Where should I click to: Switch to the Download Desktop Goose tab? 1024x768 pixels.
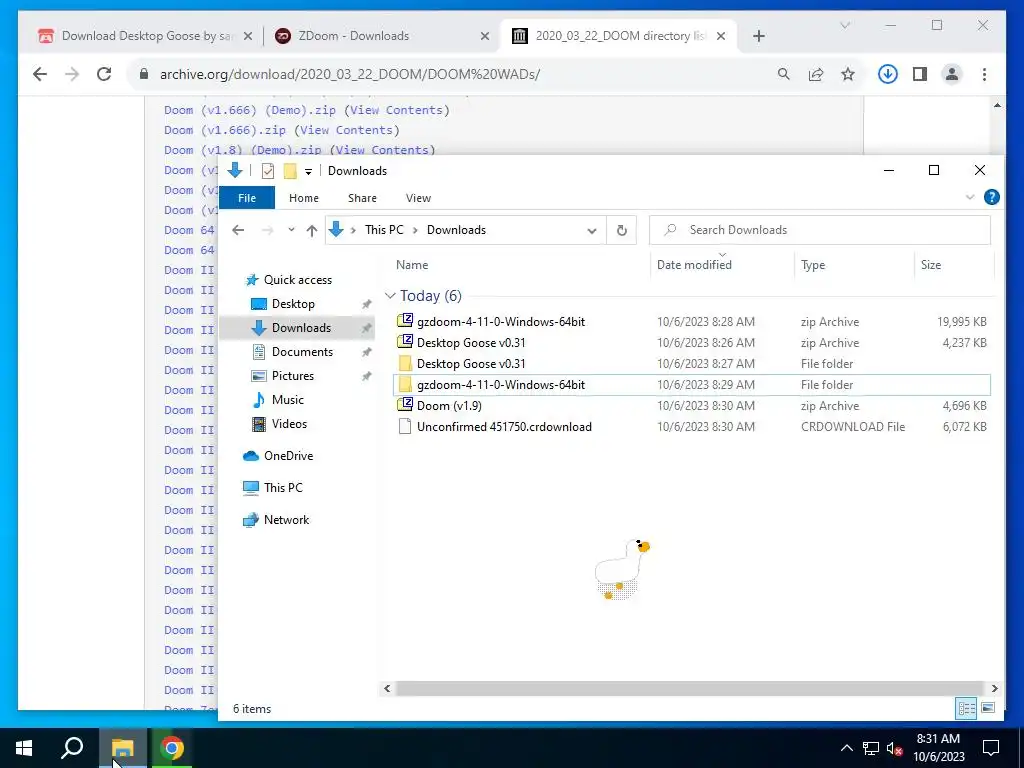(x=142, y=36)
